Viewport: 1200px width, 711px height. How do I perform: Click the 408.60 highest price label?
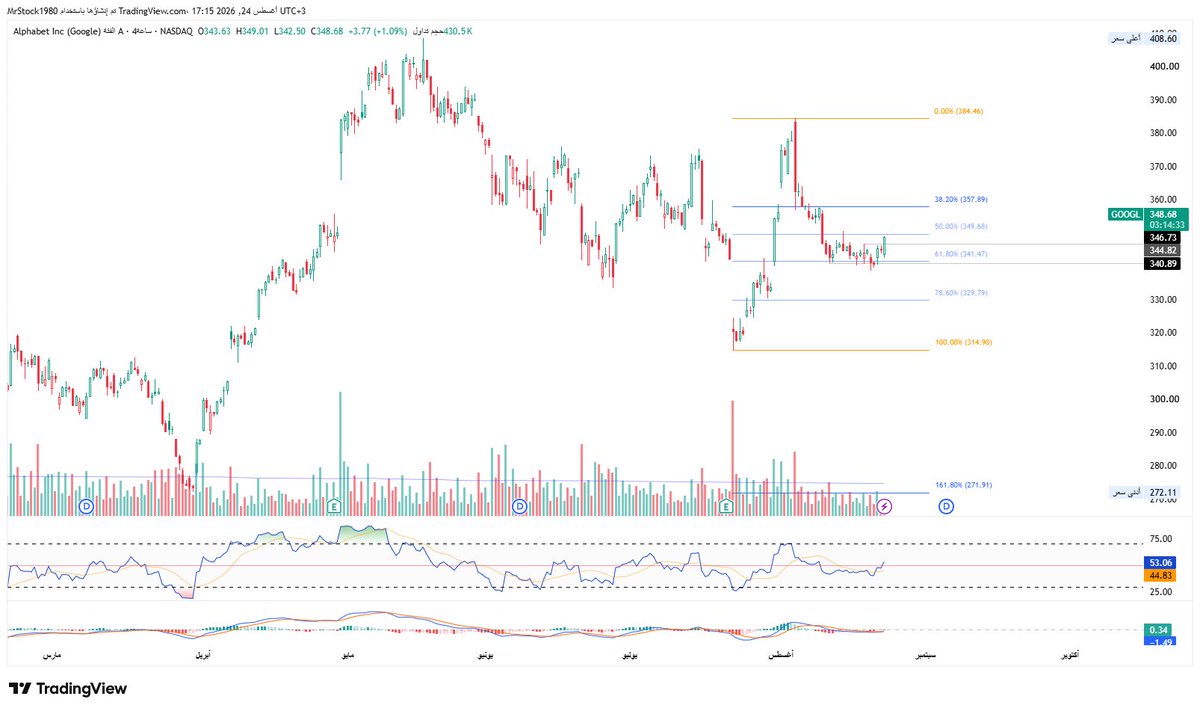pos(1163,38)
